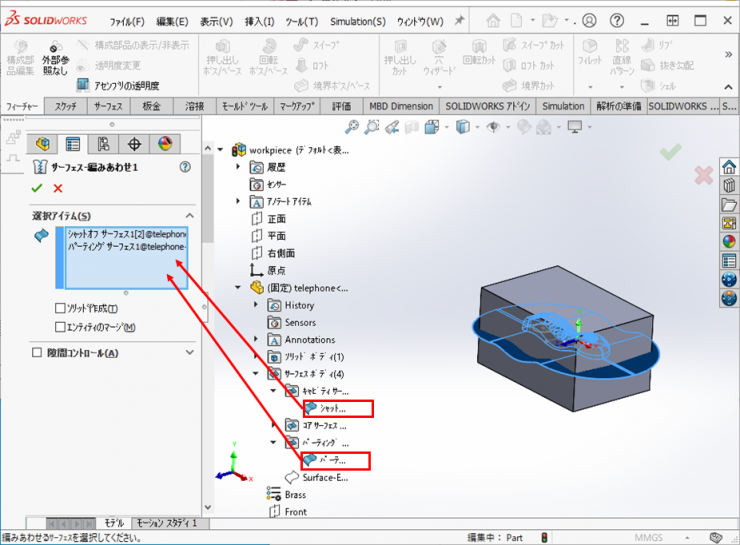Viewport: 740px width, 545px height.
Task: Open the DimXpertManager crosshair tab icon
Action: coord(135,144)
